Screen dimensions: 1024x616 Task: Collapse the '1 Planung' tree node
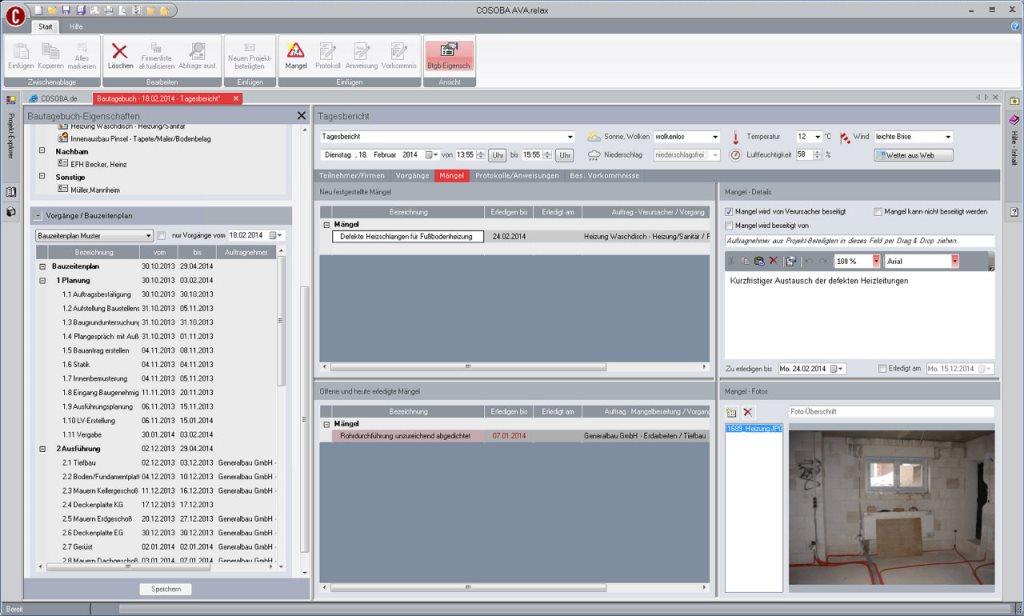pos(42,281)
